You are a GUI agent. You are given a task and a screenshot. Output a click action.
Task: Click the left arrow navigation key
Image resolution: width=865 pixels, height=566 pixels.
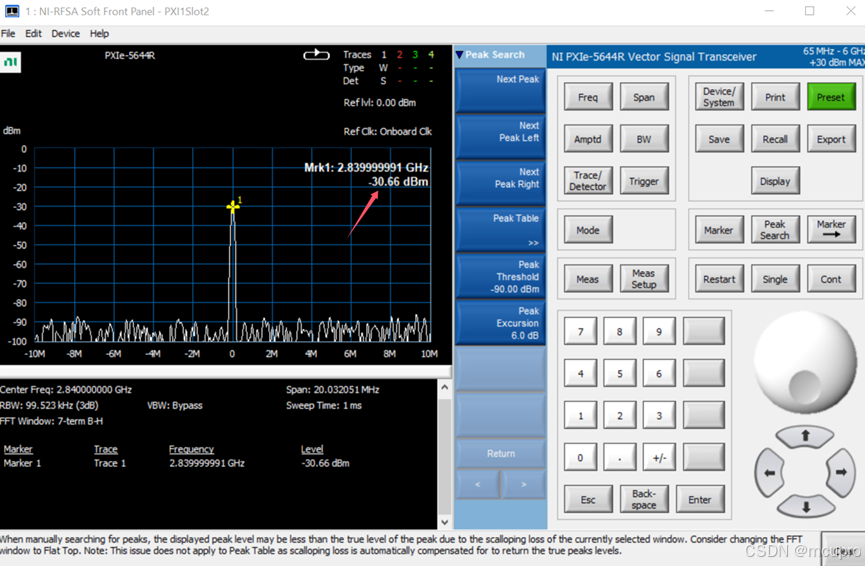(x=769, y=472)
